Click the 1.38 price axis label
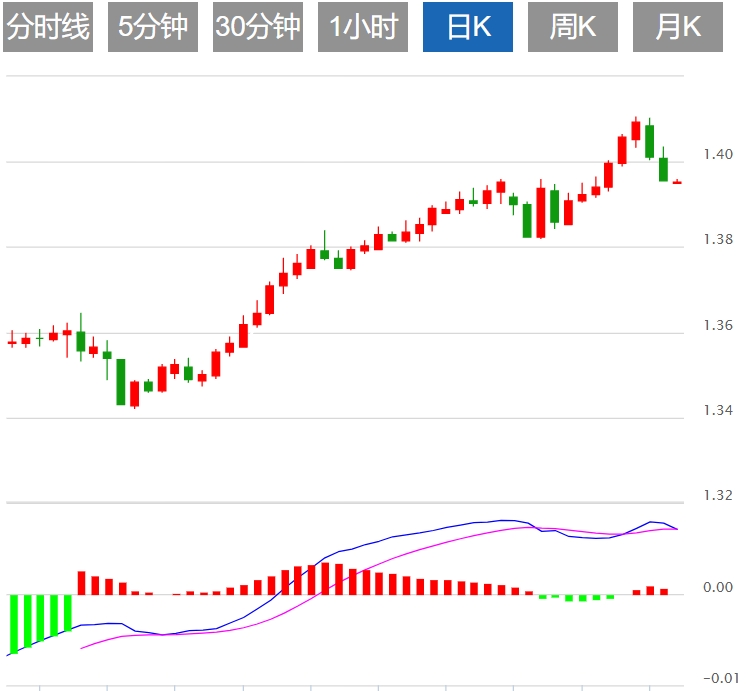Screen dimensions: 755x691 718,240
